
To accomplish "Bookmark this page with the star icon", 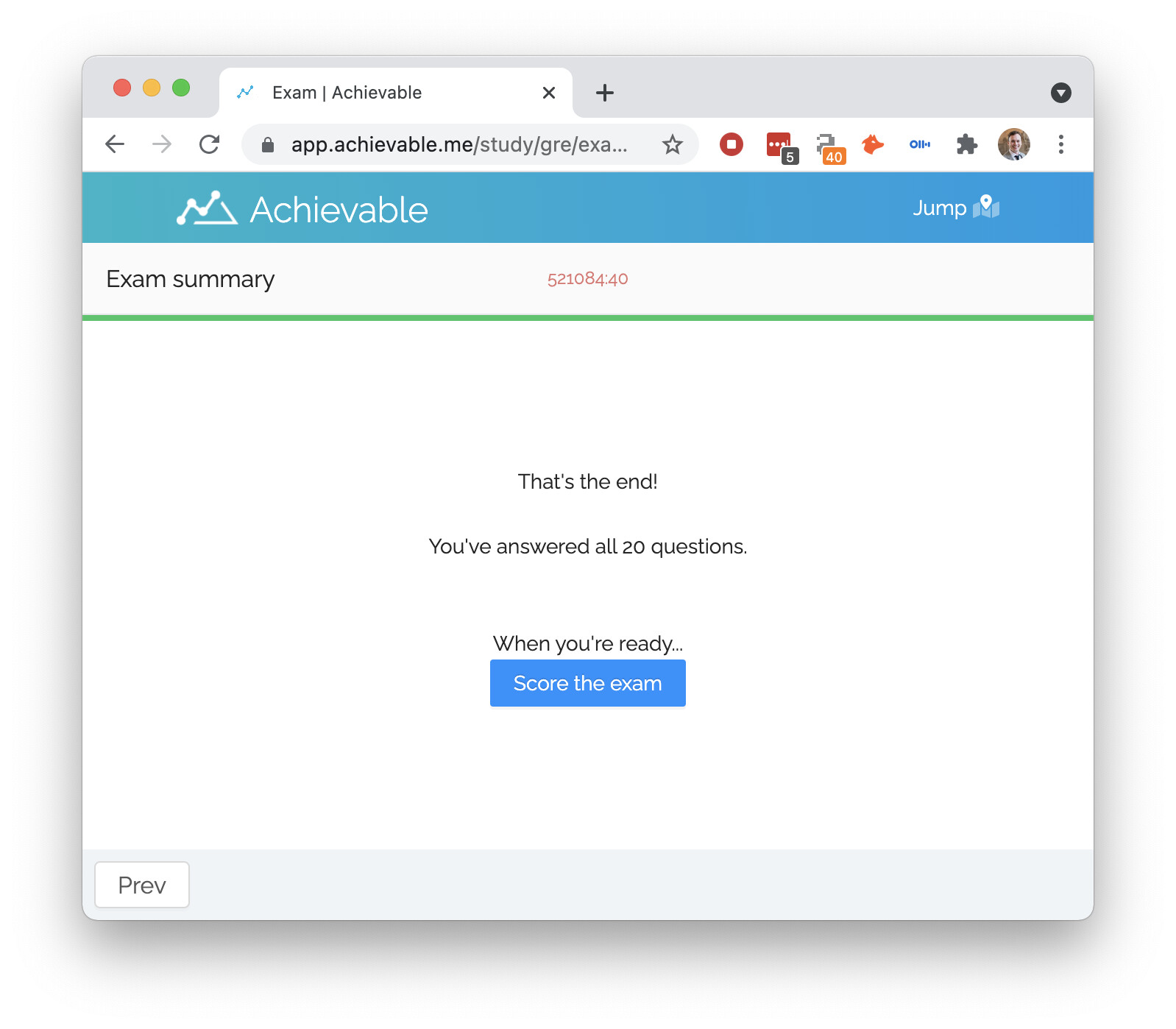I will 672,144.
